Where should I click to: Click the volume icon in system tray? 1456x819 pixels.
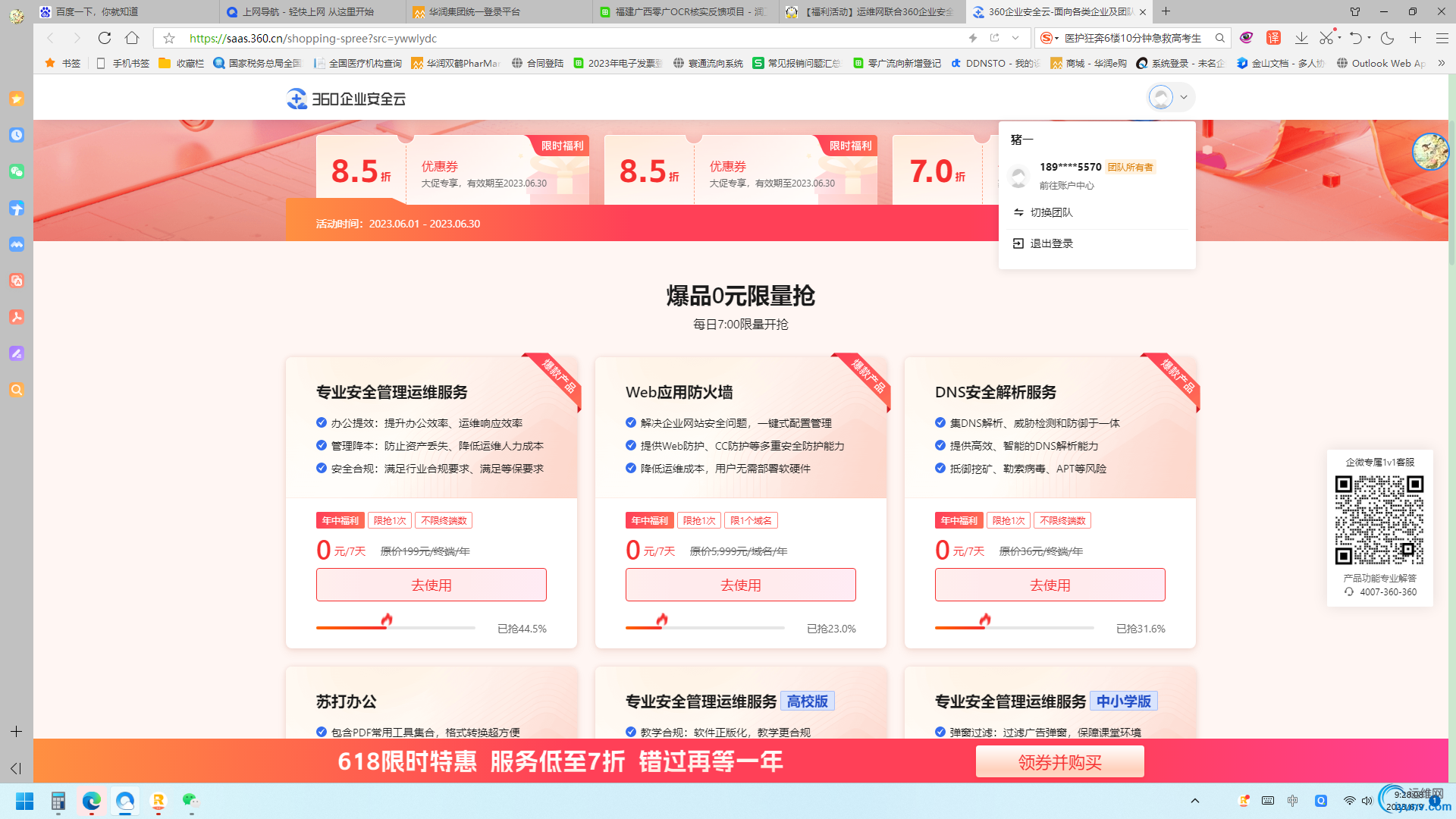(x=1367, y=801)
